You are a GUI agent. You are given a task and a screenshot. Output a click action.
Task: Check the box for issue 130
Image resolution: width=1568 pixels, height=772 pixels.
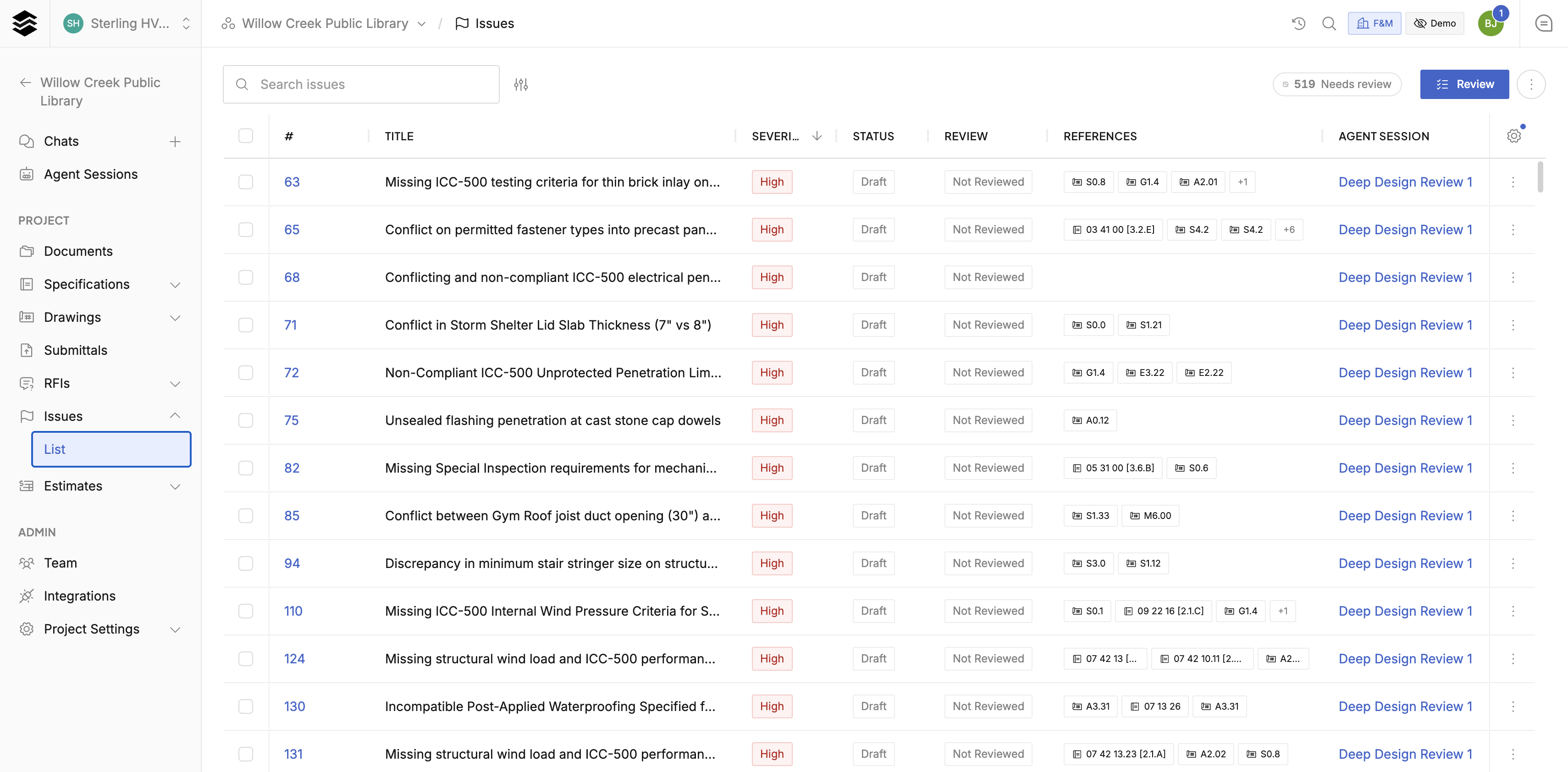click(x=245, y=706)
